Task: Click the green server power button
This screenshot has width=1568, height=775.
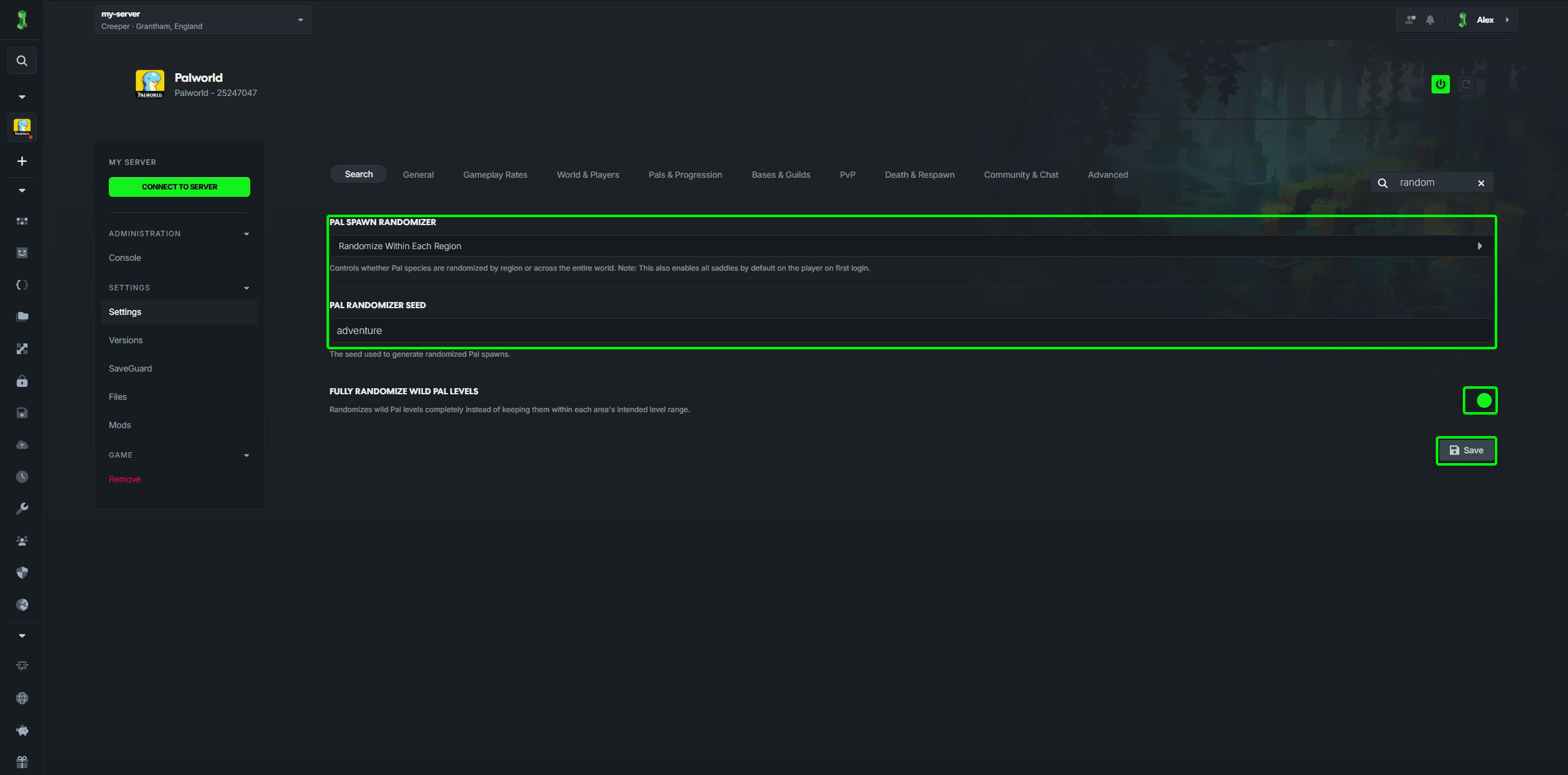Action: coord(1441,84)
